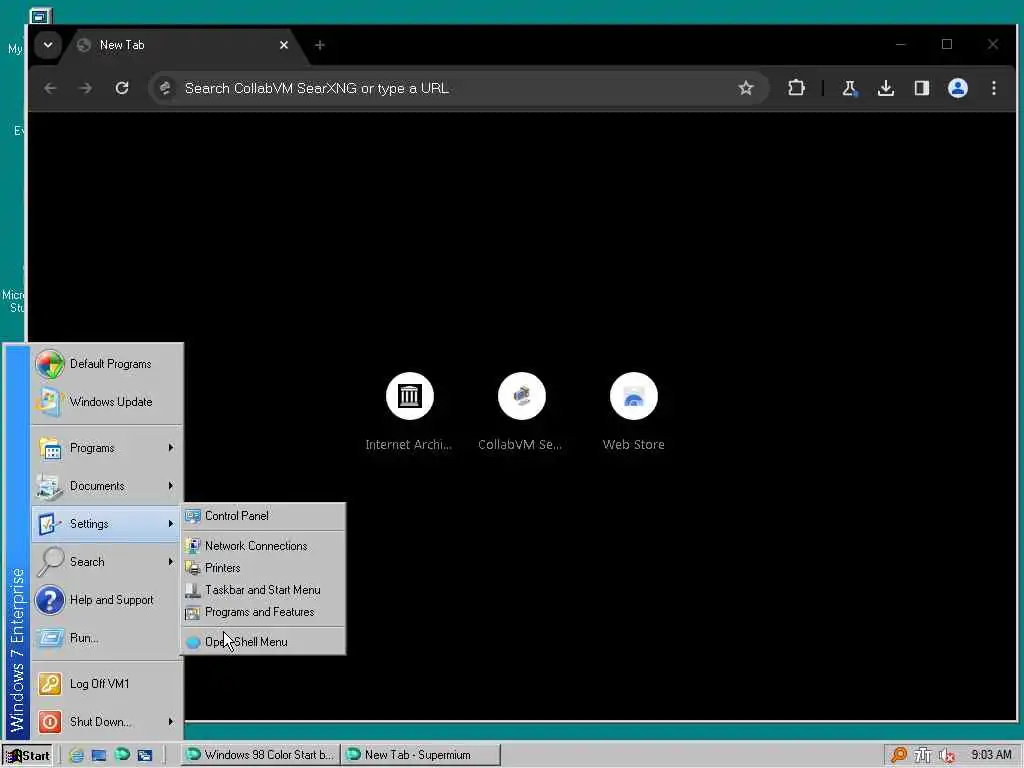Click Default Programs in Start menu
The height and width of the screenshot is (768, 1024).
106,364
